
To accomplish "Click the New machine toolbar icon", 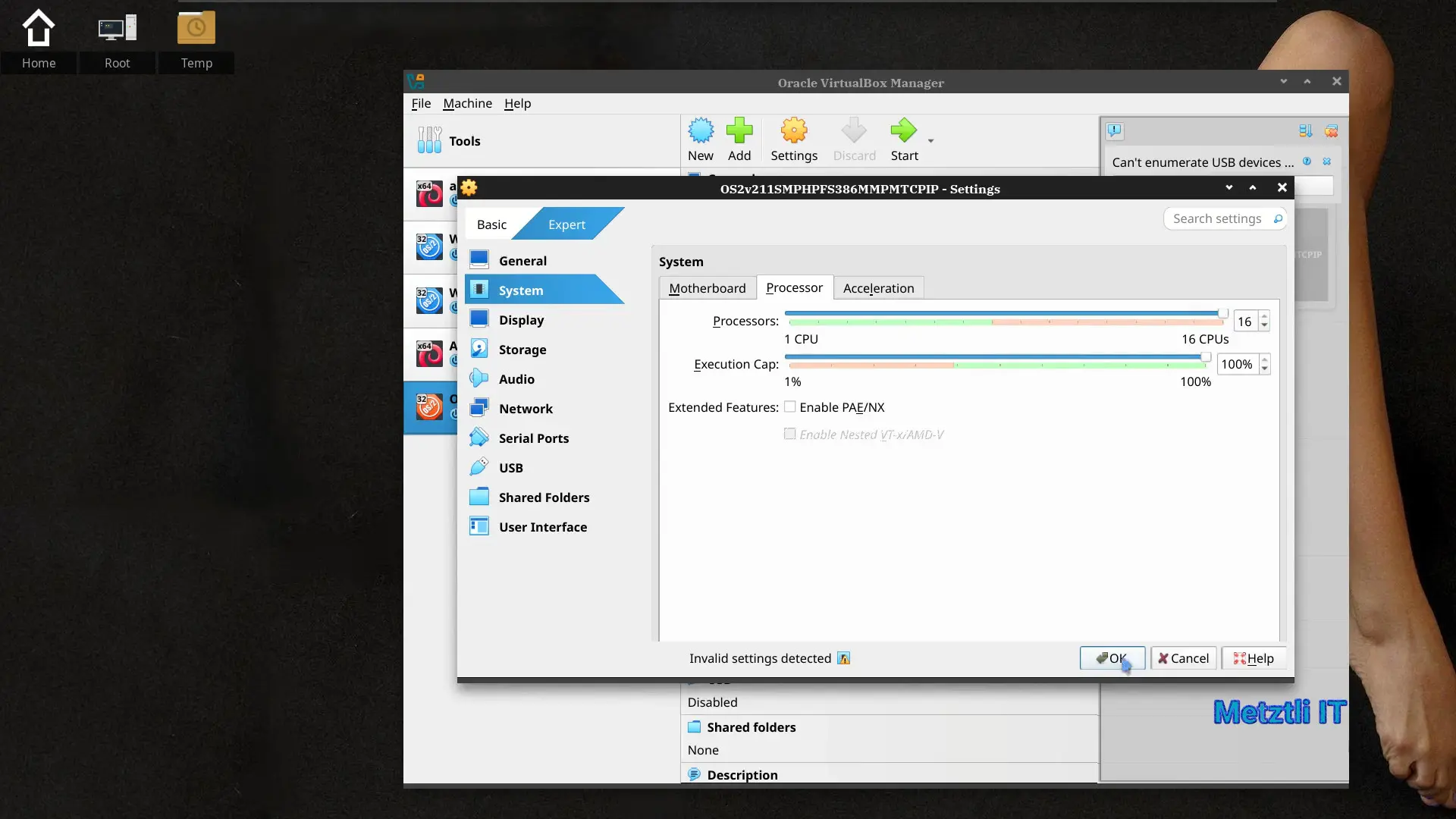I will [700, 130].
